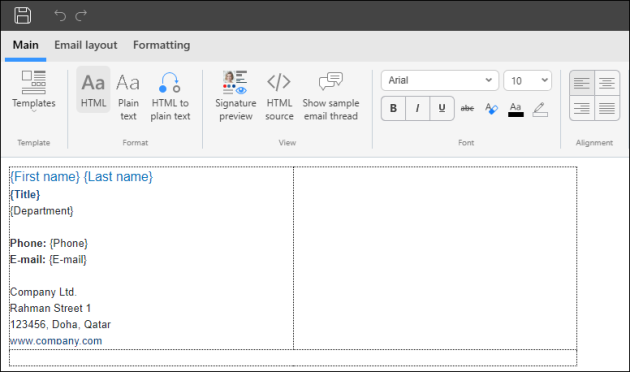Choose font color swatch
This screenshot has height=372, width=630.
(515, 109)
